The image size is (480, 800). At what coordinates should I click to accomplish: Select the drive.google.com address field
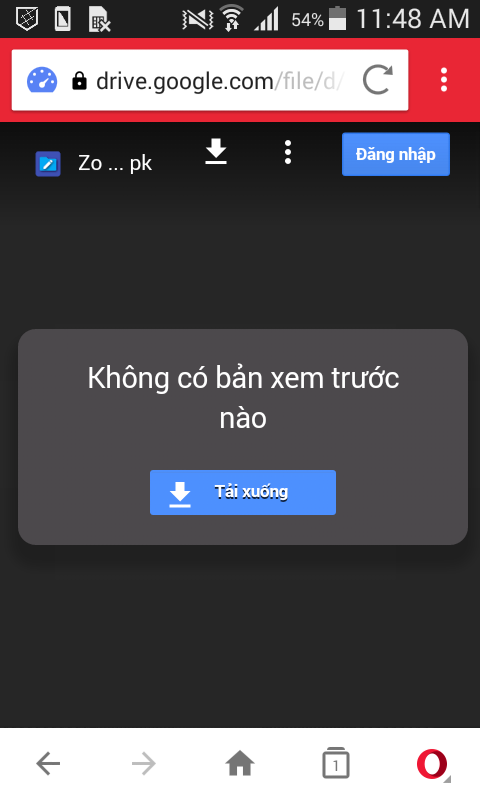pyautogui.click(x=210, y=80)
